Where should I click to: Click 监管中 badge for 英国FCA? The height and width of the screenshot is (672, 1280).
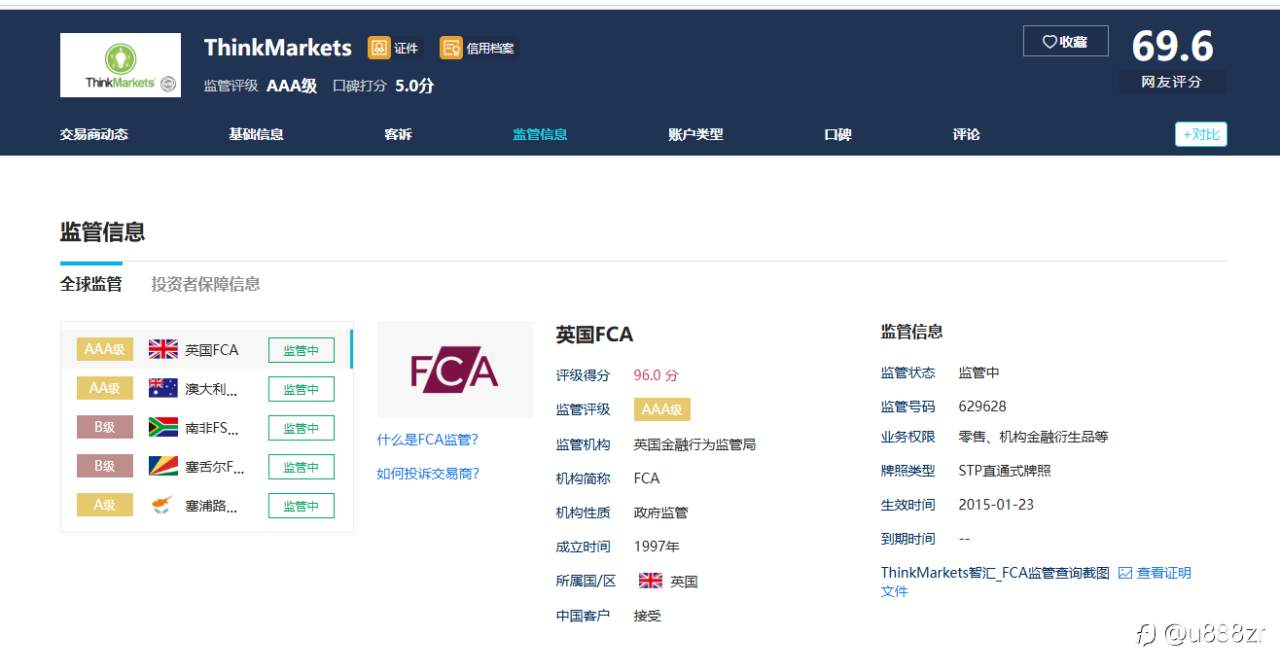tap(301, 350)
